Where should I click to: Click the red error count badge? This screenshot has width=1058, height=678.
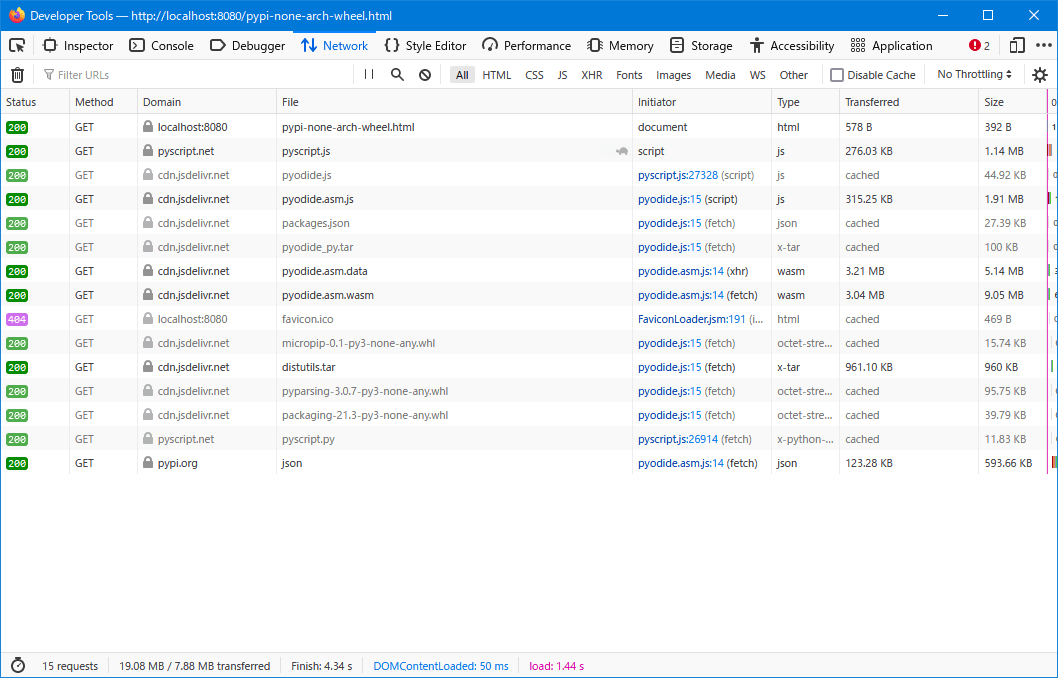pos(980,46)
